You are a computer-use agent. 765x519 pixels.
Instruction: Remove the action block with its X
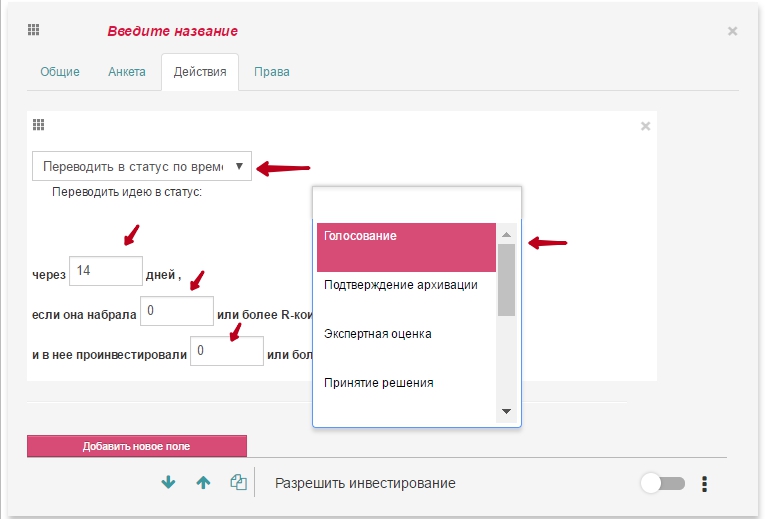tap(645, 126)
